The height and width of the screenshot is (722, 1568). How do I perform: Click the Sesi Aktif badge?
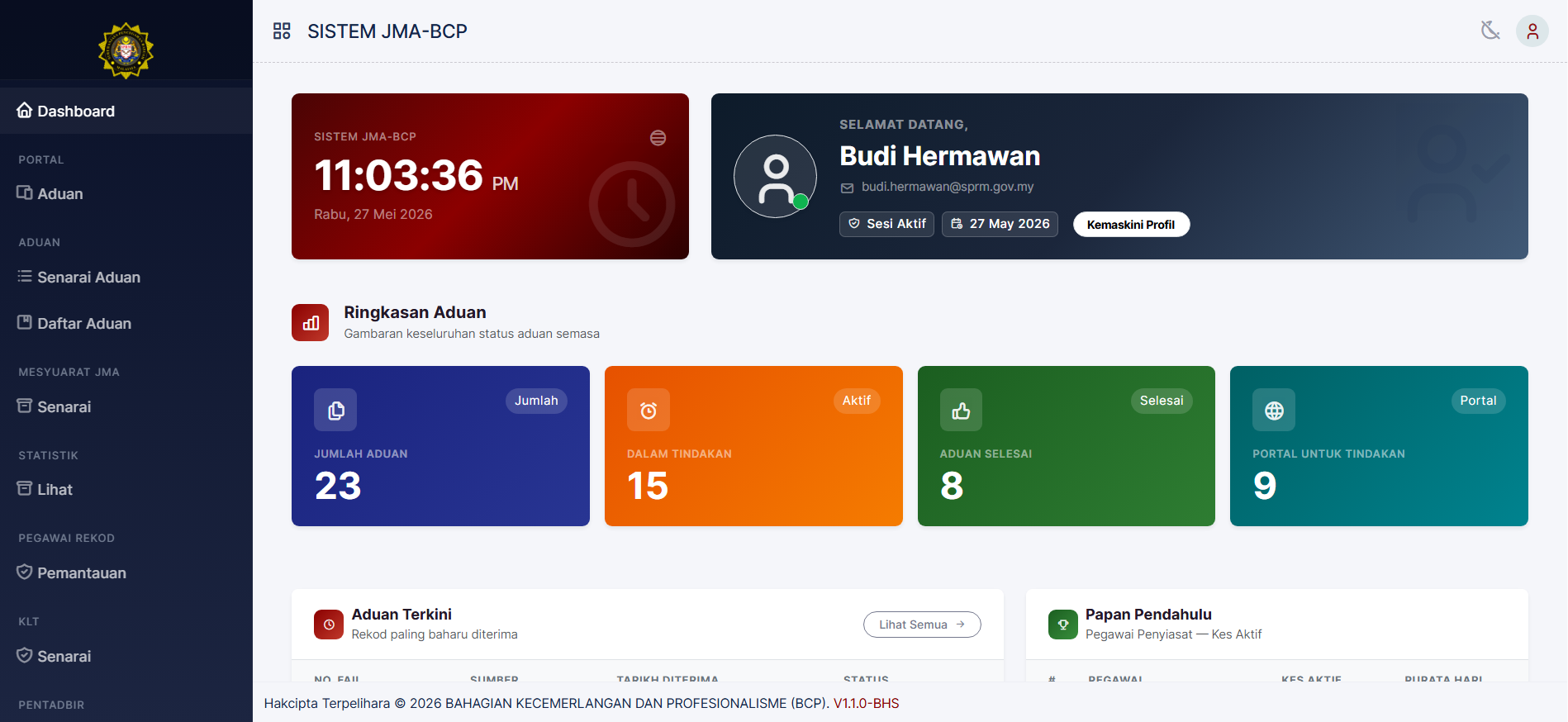(887, 224)
